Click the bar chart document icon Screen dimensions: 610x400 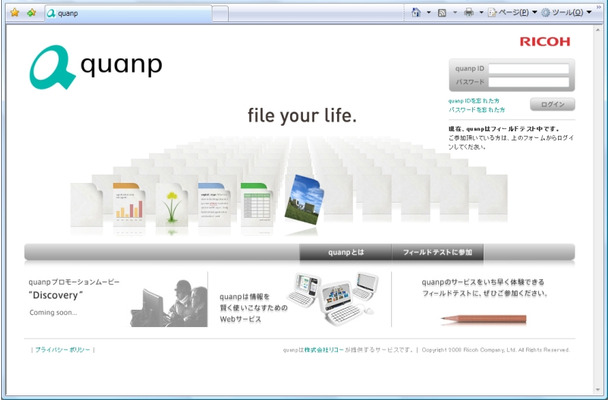click(129, 205)
